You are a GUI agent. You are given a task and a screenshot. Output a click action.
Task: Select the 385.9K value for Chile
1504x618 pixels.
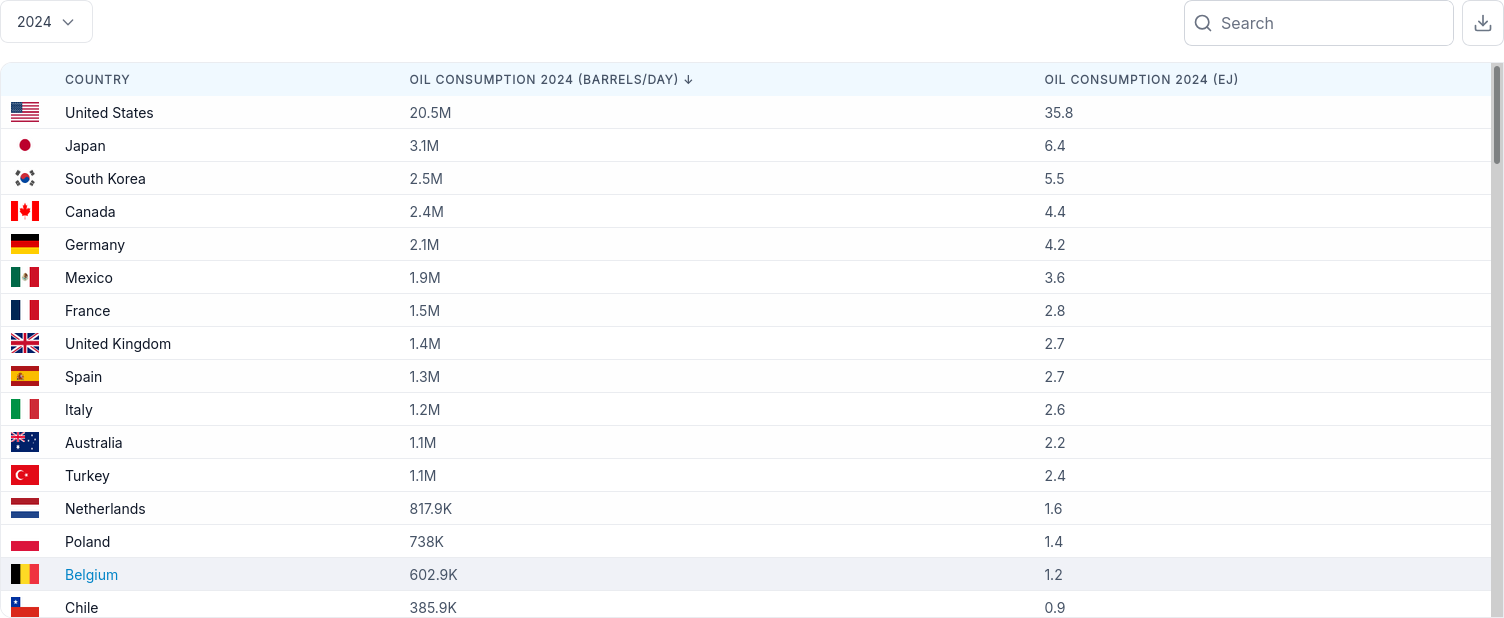click(x=433, y=608)
